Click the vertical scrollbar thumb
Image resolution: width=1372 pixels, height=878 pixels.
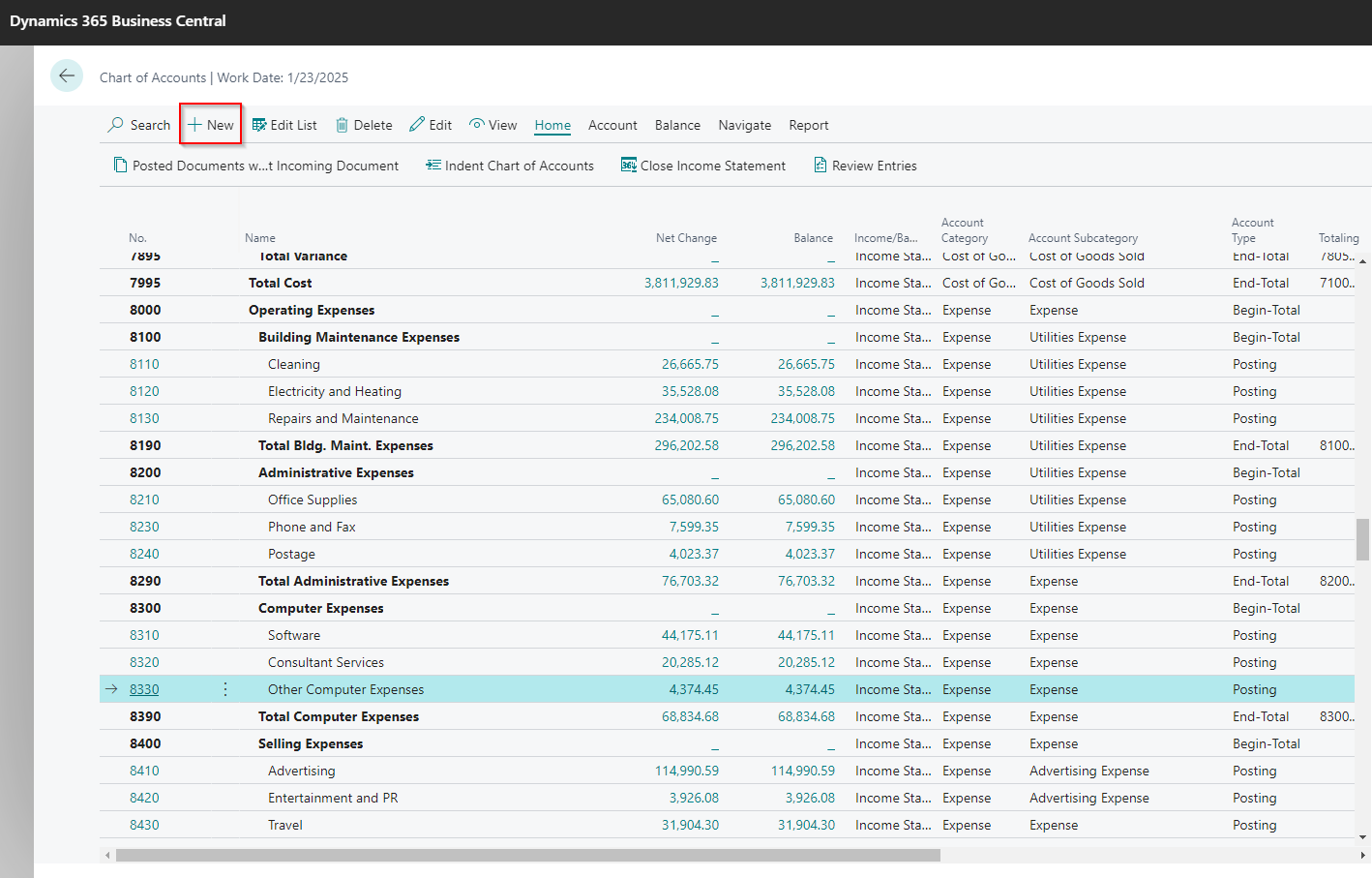click(x=1362, y=539)
